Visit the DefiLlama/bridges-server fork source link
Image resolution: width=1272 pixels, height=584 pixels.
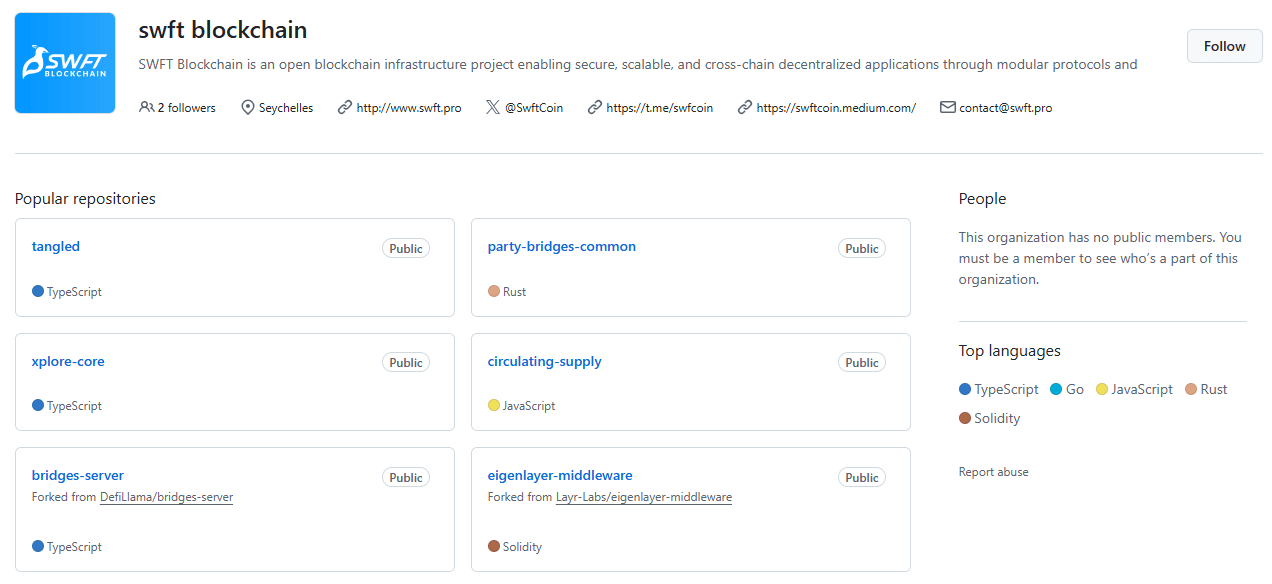click(166, 496)
